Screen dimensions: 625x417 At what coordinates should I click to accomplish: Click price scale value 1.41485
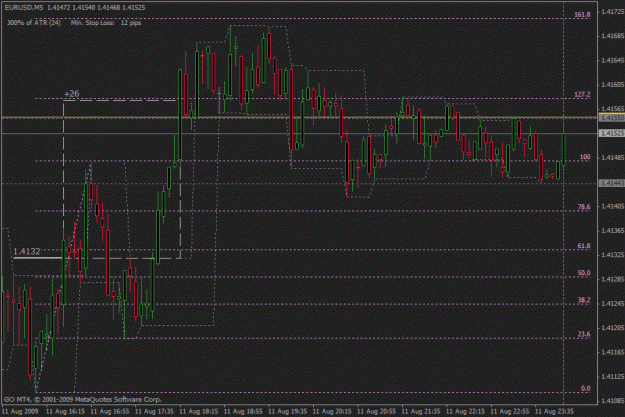[x=613, y=158]
